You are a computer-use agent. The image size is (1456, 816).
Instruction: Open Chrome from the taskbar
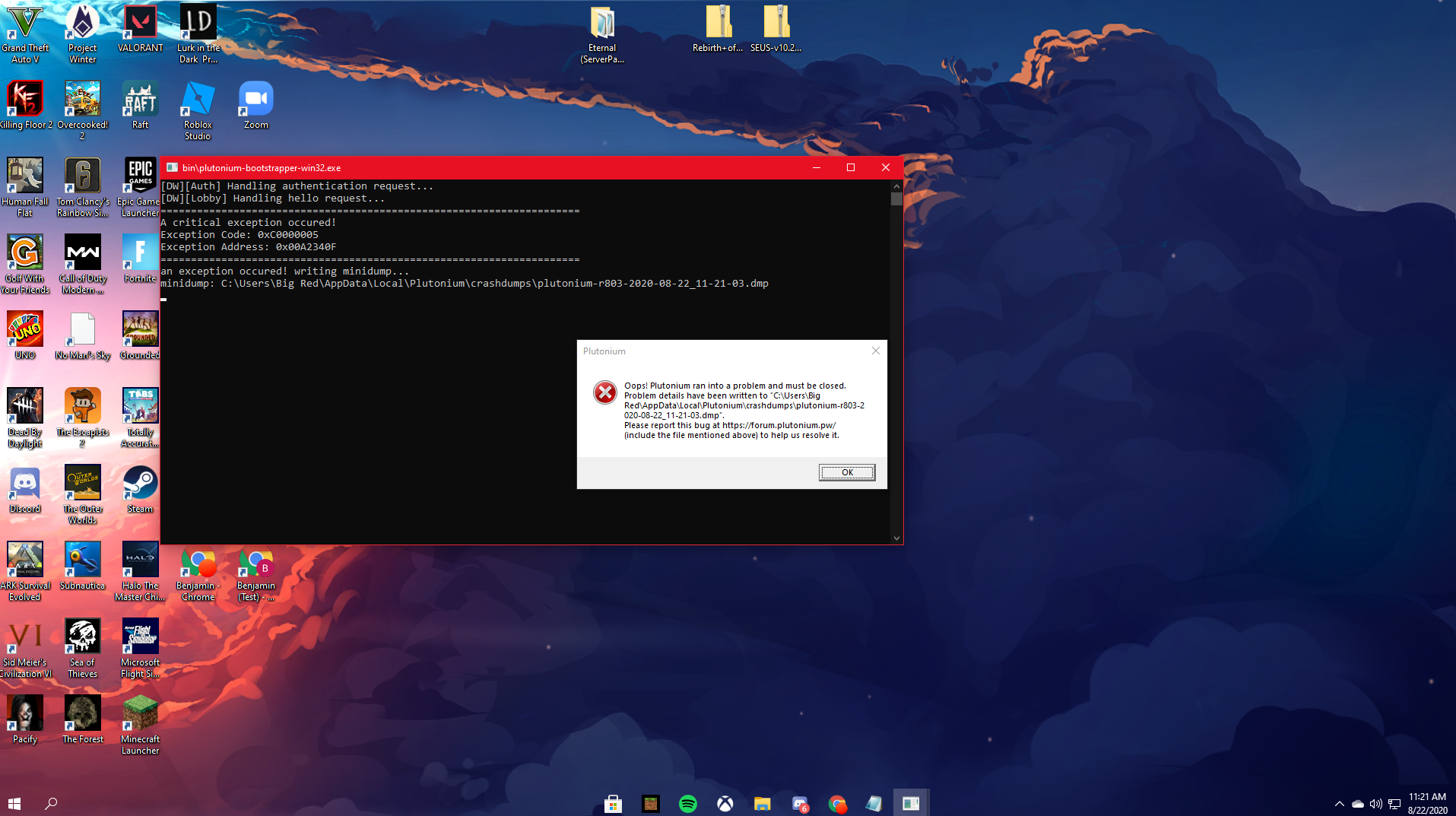837,804
